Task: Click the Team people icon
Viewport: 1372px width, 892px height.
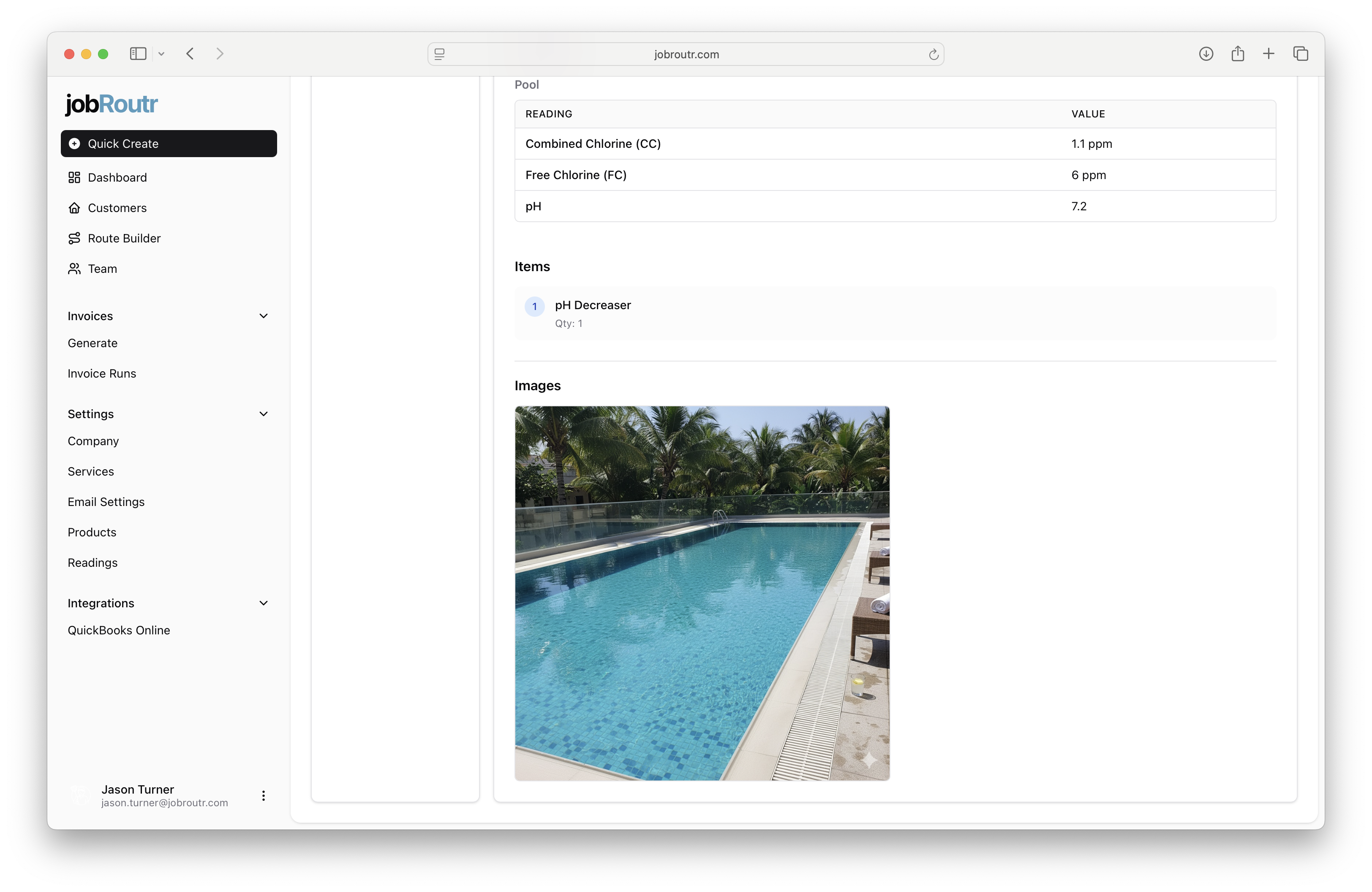Action: point(74,269)
